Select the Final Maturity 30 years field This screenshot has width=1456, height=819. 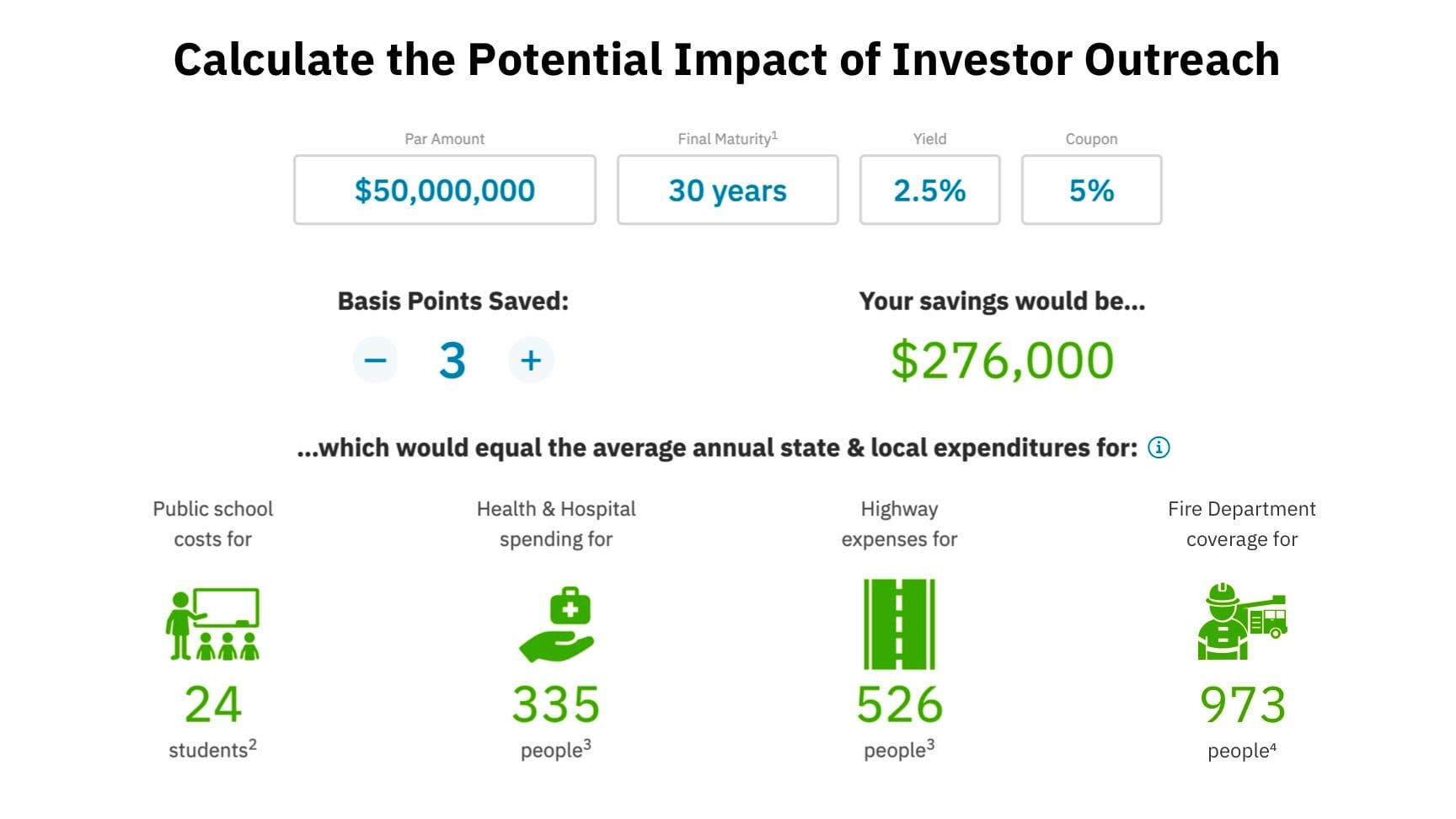pos(728,190)
